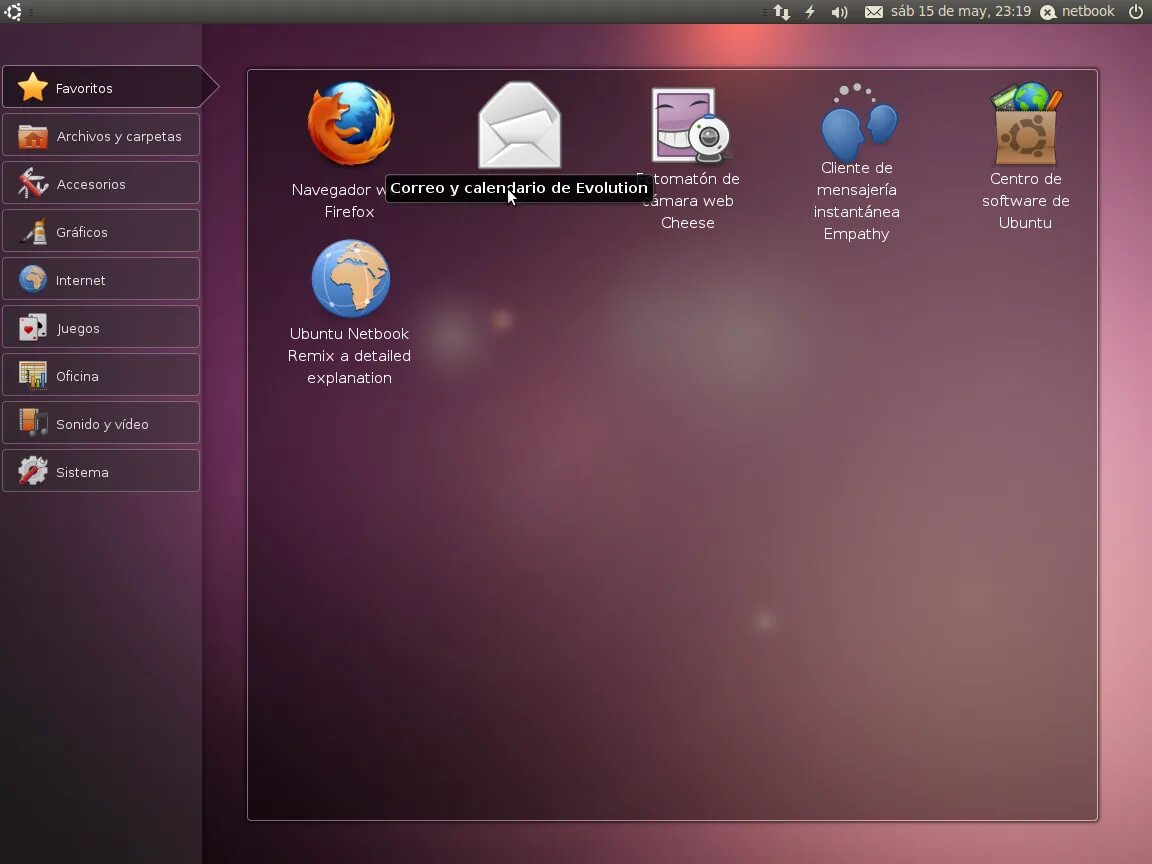Show the Gráficos category
This screenshot has width=1152, height=864.
pyautogui.click(x=101, y=231)
